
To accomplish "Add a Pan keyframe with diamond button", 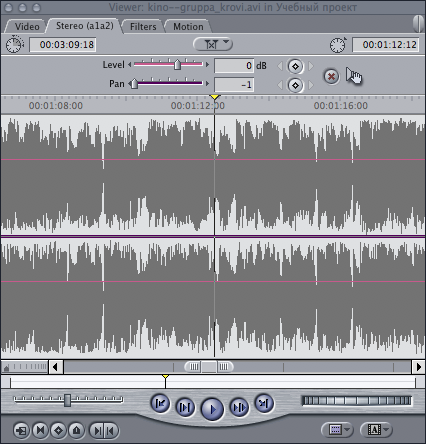I will point(295,85).
